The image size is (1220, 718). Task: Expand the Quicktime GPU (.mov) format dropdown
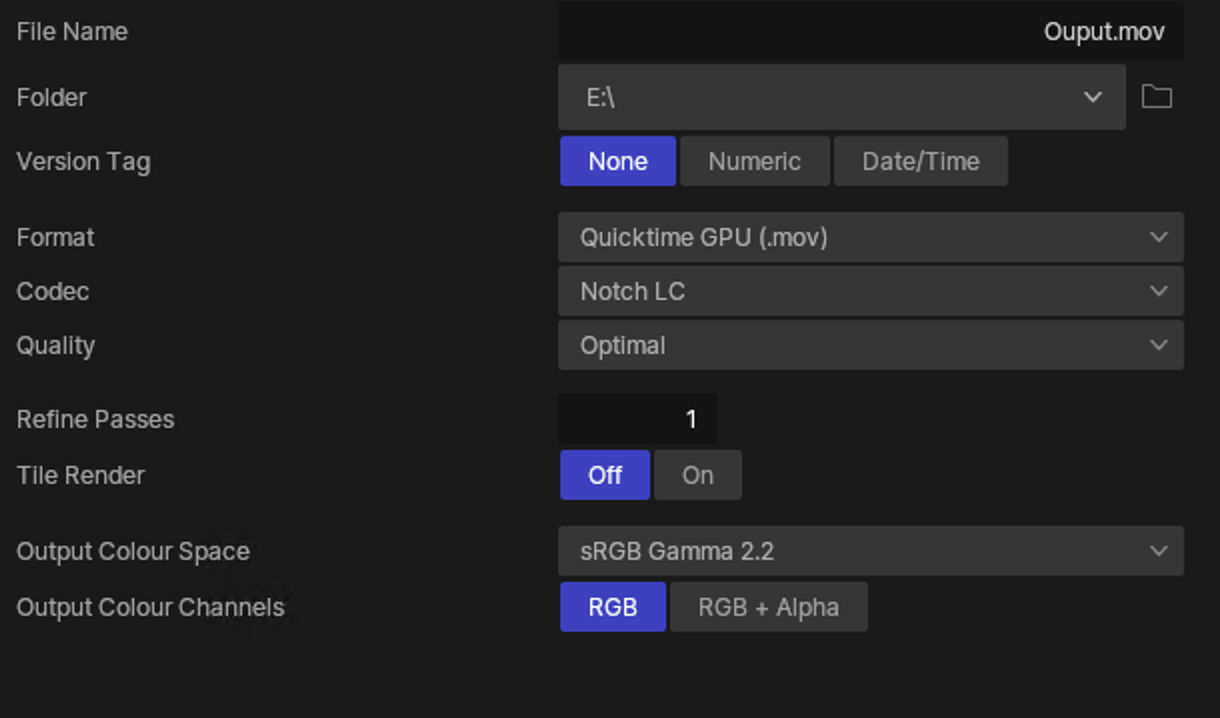click(850, 238)
